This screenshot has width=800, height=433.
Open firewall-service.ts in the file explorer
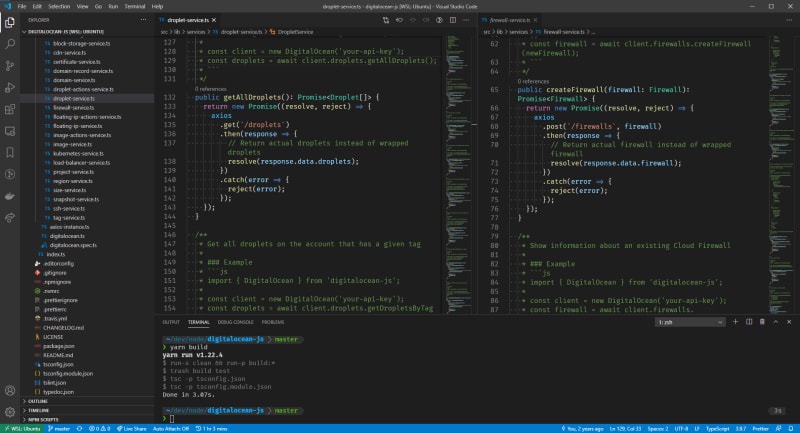73,108
